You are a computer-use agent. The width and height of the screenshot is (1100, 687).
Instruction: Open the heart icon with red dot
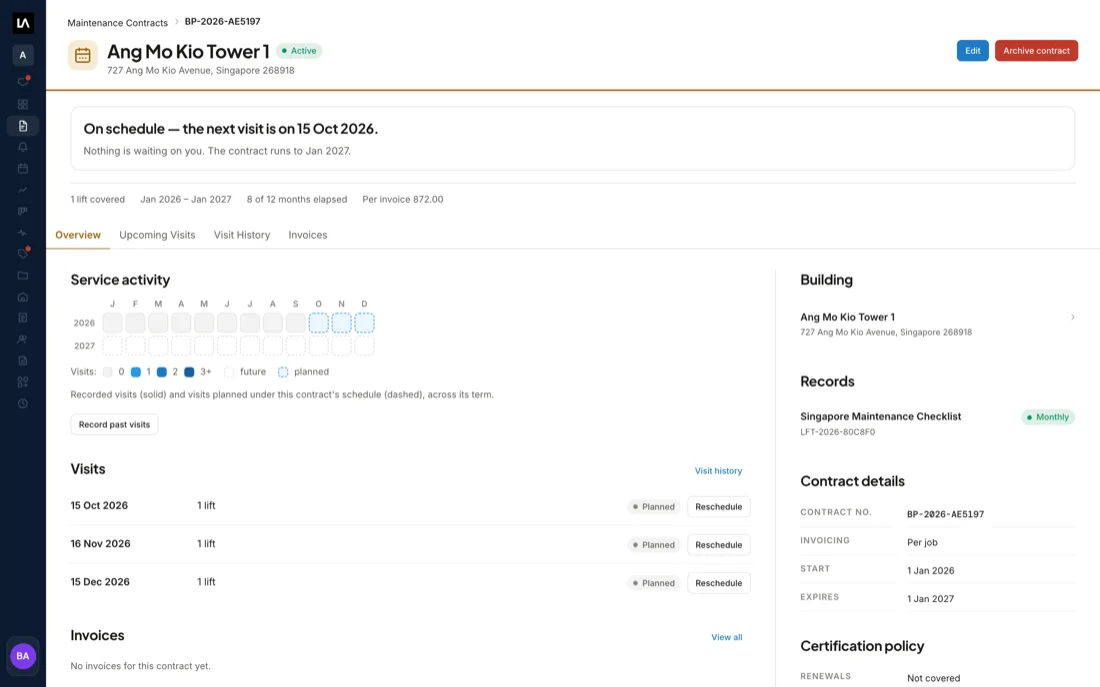(x=22, y=82)
